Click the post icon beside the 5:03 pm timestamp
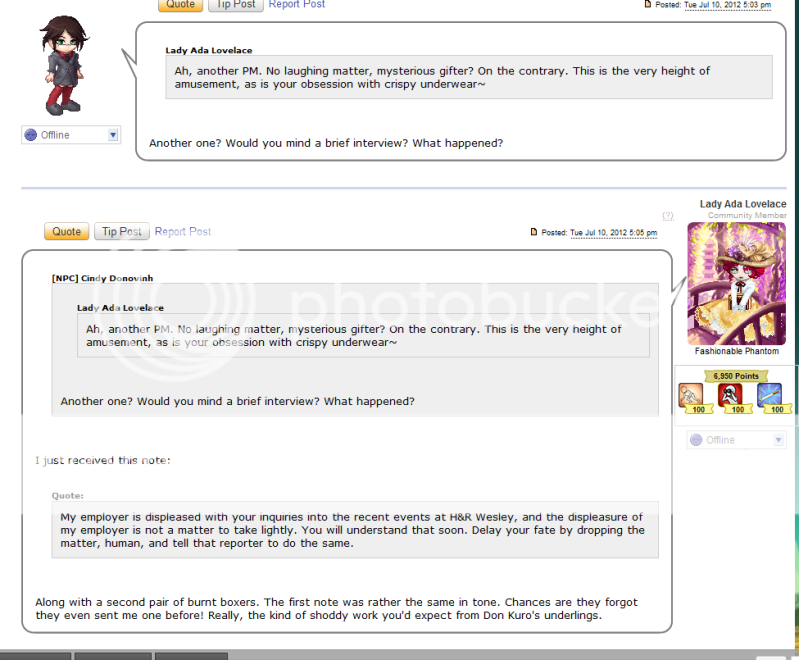The height and width of the screenshot is (660, 799). [648, 4]
